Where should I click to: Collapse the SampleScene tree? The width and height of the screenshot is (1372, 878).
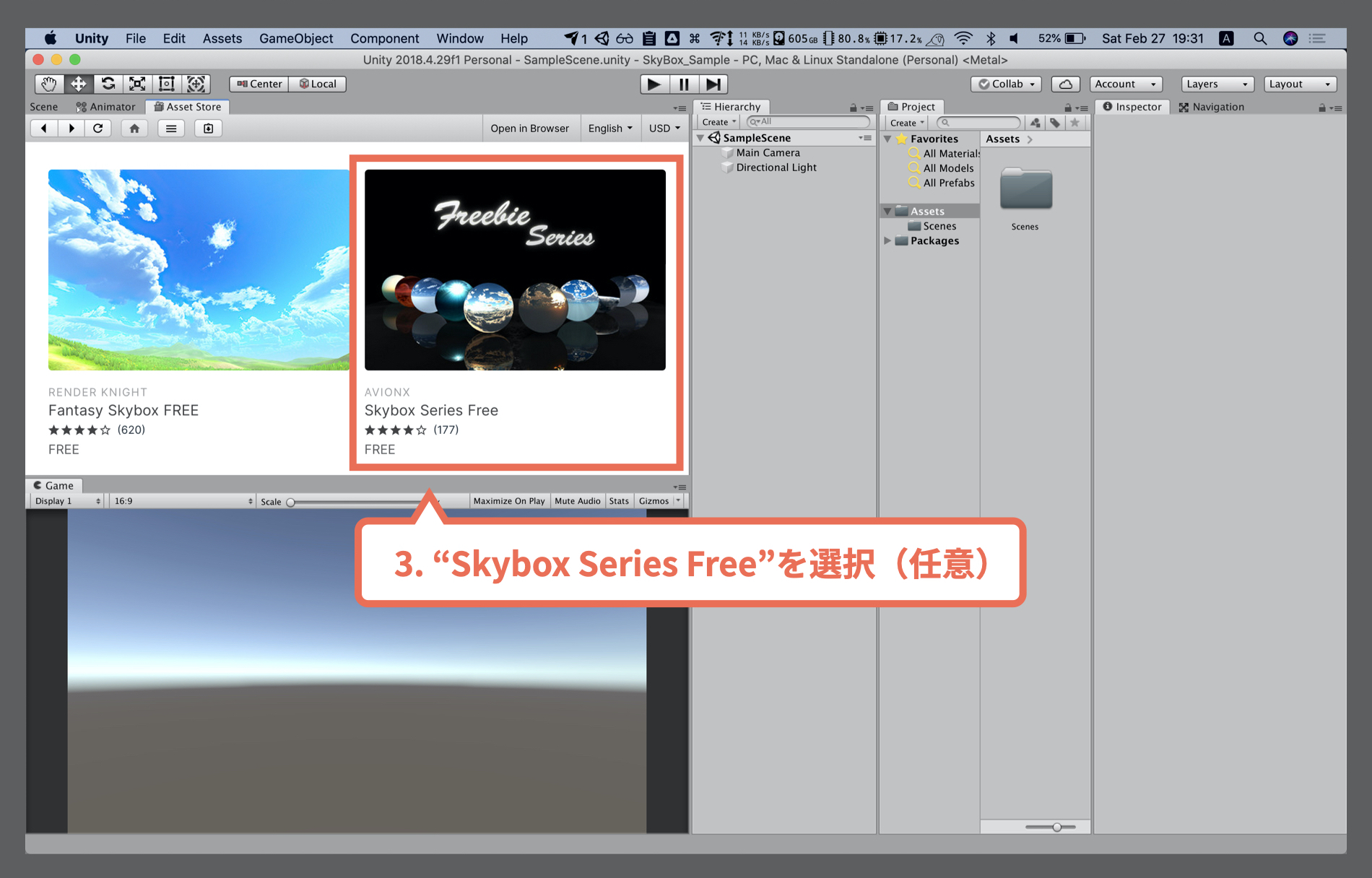[x=700, y=137]
